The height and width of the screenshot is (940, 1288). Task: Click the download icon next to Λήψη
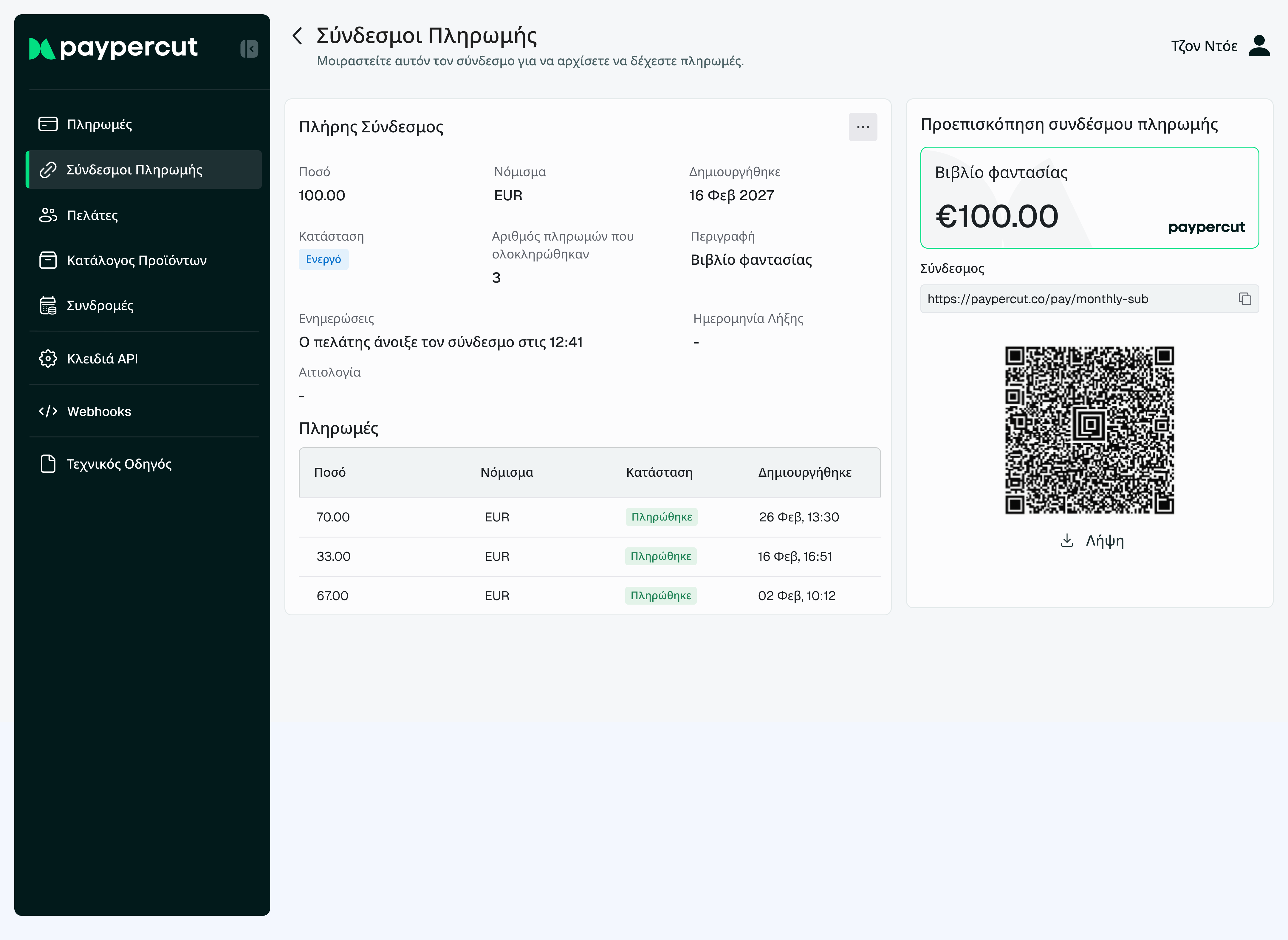[1067, 541]
